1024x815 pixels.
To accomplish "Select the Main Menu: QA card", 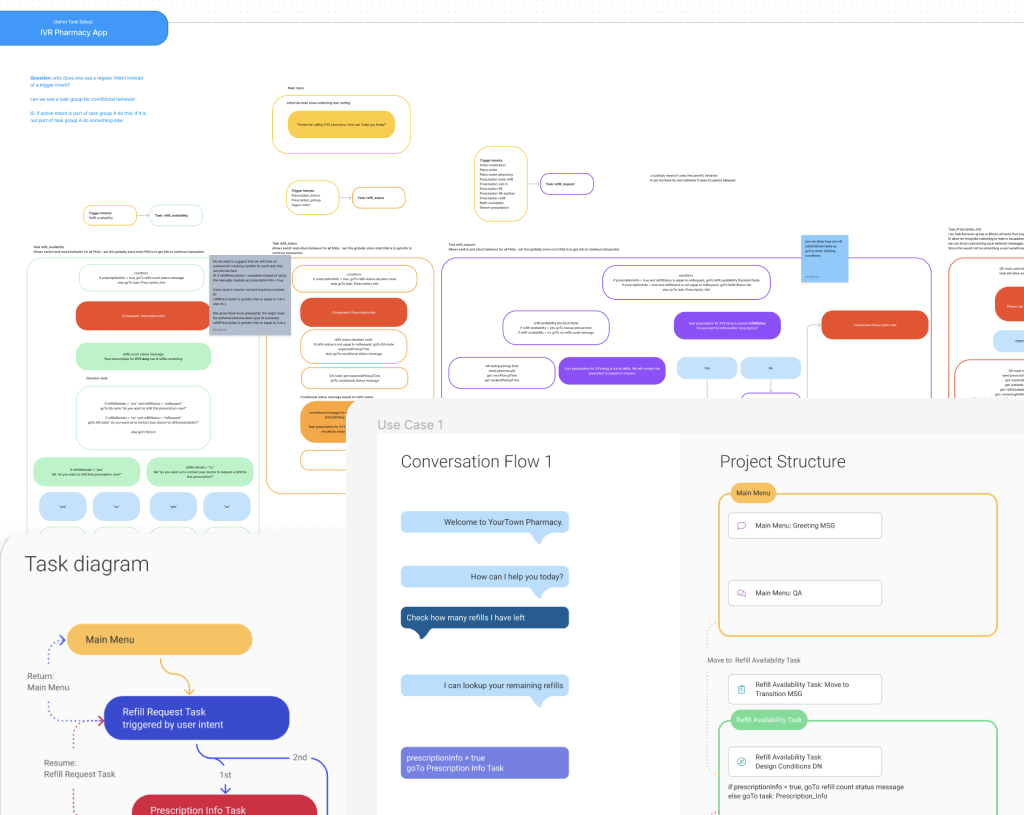I will 805,593.
